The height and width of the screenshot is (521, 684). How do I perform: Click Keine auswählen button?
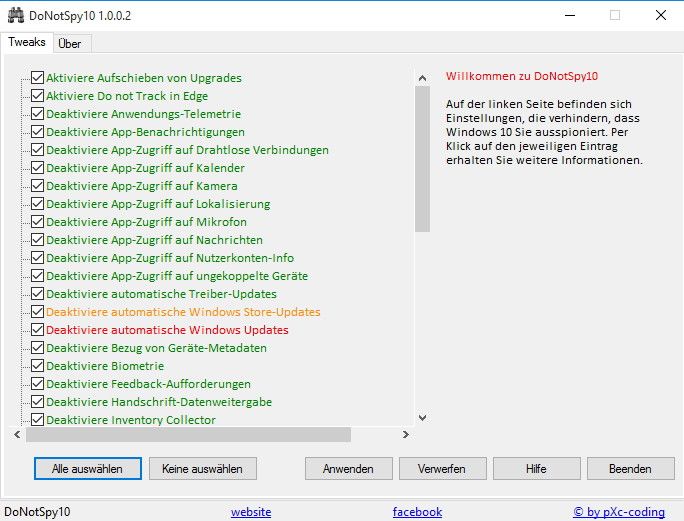click(202, 469)
